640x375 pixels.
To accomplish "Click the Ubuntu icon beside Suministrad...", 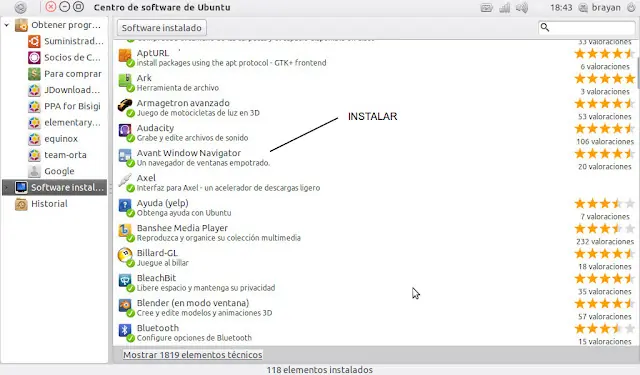I will (34, 41).
